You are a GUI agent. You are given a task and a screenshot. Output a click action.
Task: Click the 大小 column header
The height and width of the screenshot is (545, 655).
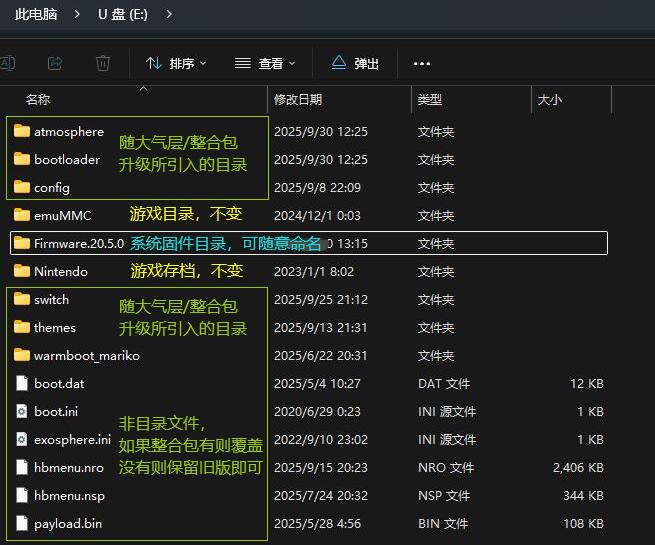coord(550,100)
